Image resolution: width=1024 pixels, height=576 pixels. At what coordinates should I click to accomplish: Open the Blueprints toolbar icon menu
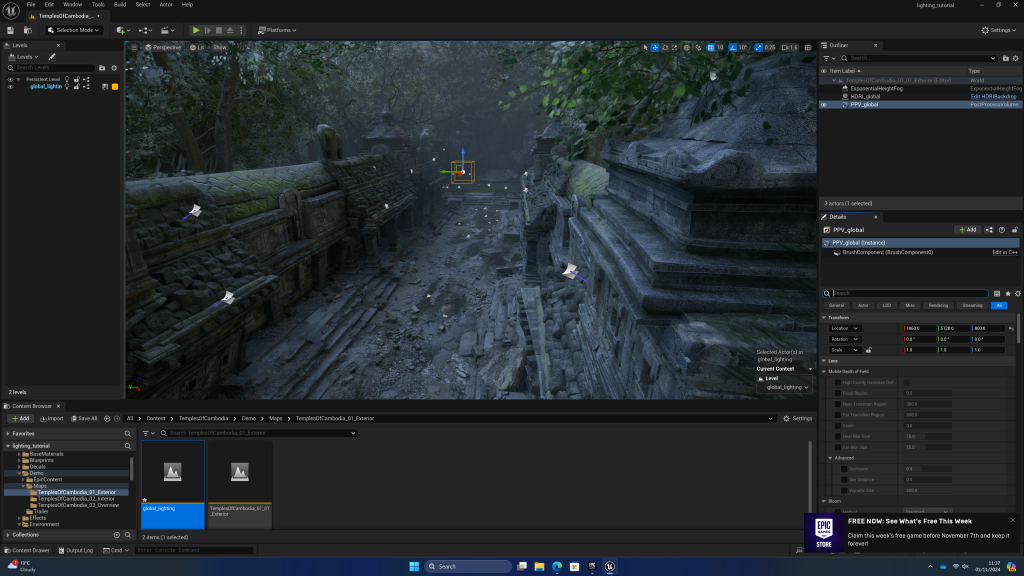[145, 30]
